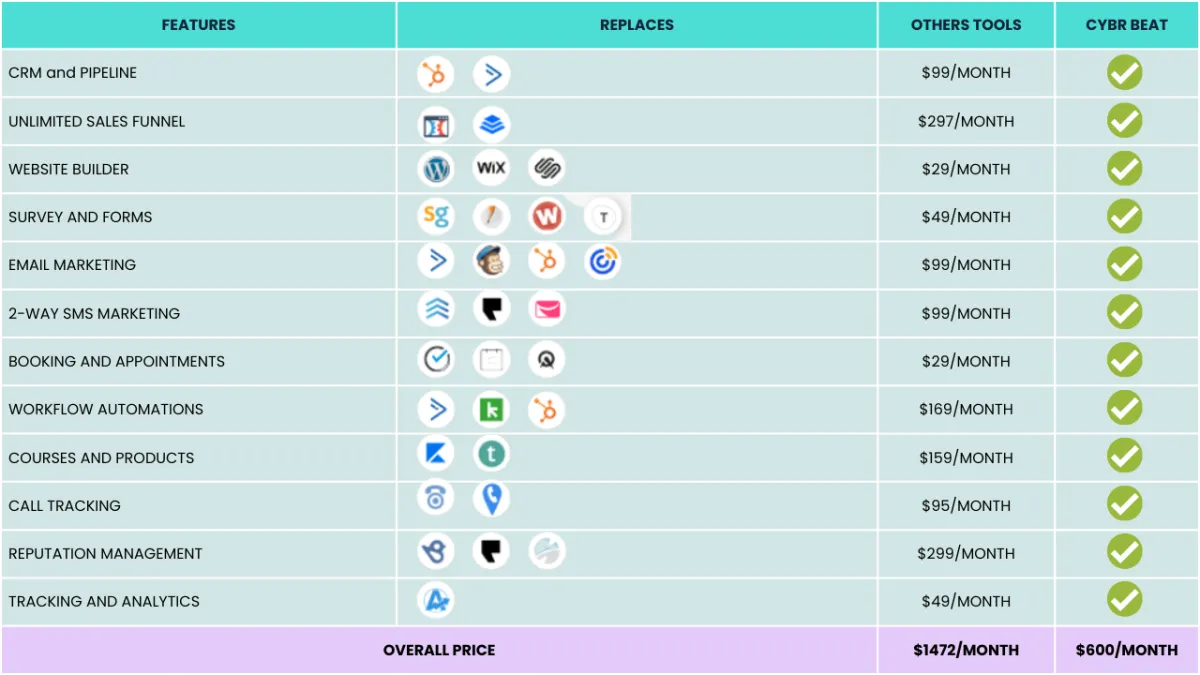Click the Kajabi blue 'K' icon
Image resolution: width=1200 pixels, height=675 pixels.
436,455
